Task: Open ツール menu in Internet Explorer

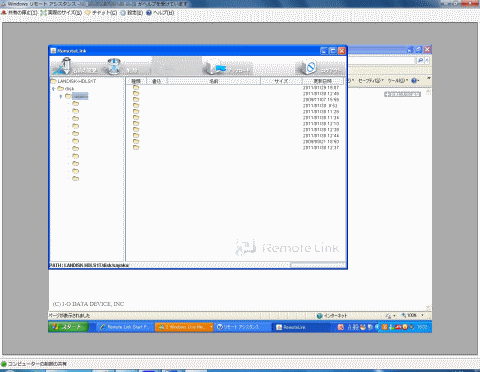Action: point(397,81)
